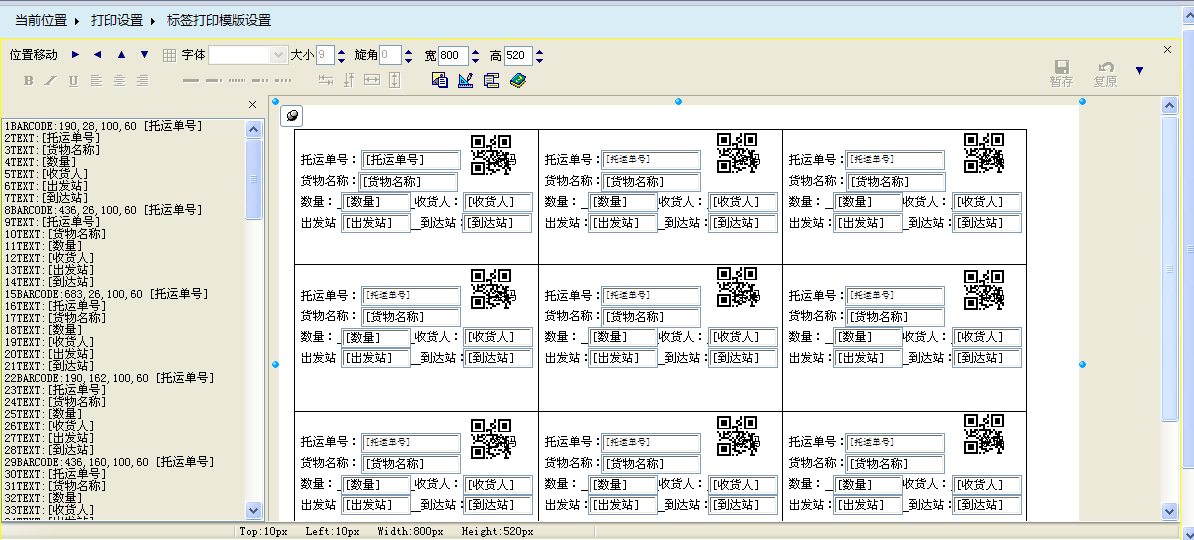Click the move right arrow

click(75, 55)
